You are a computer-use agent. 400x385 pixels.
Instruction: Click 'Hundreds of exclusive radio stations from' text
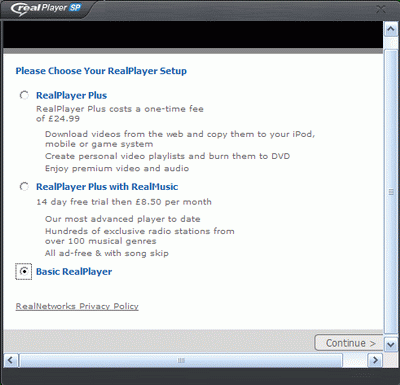click(x=140, y=231)
